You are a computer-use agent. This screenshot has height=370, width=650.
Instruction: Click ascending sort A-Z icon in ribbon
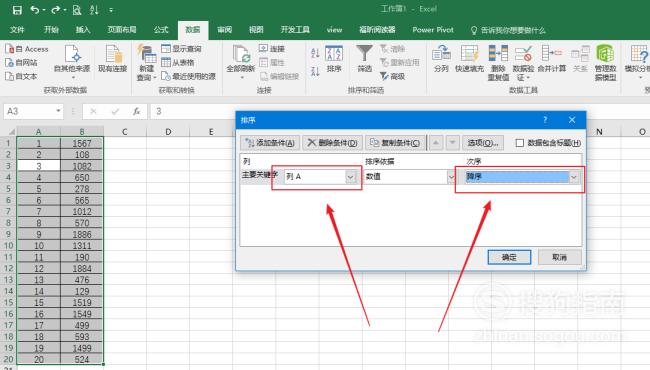315,53
